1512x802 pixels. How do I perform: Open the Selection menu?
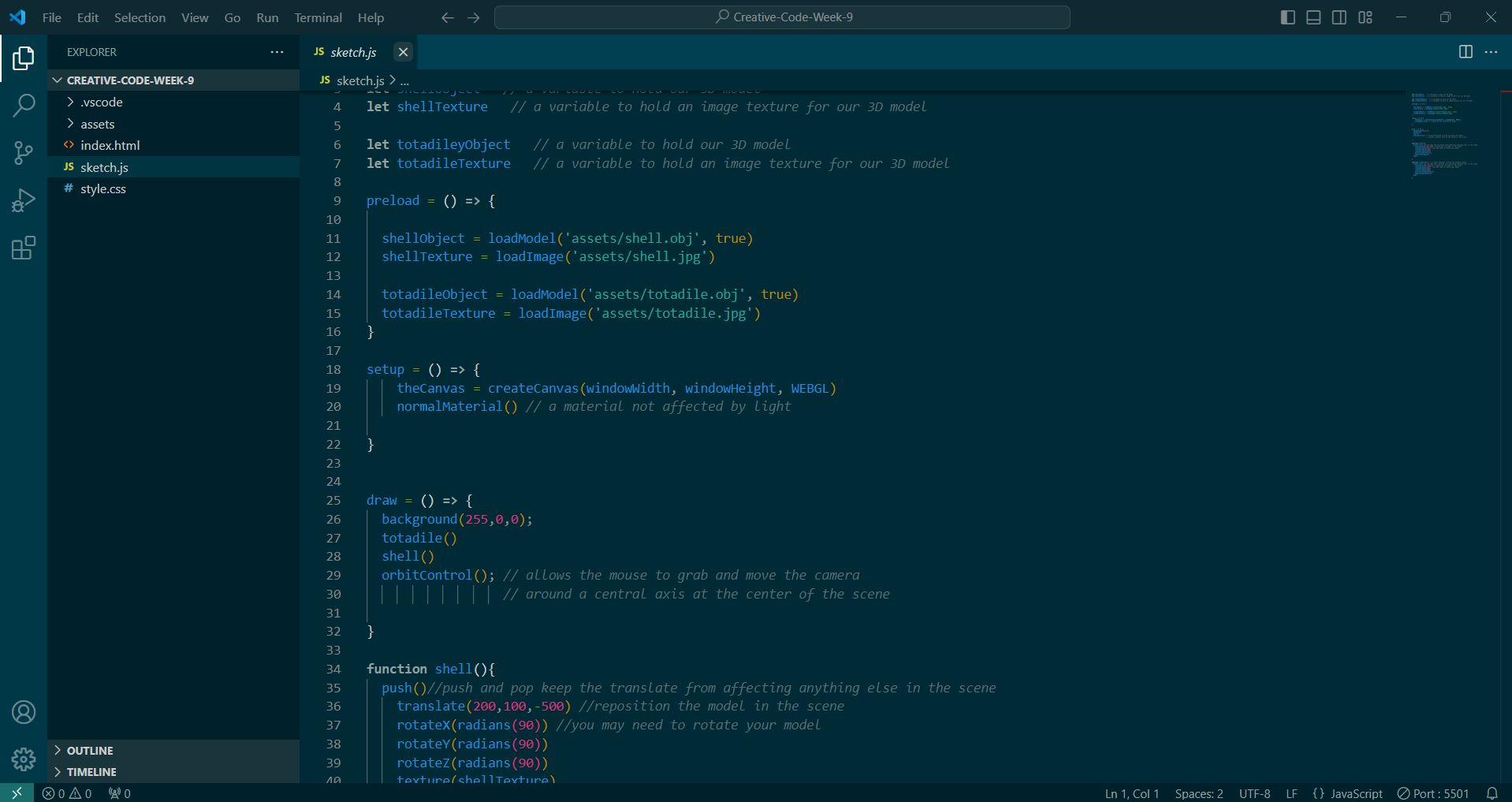coord(140,17)
